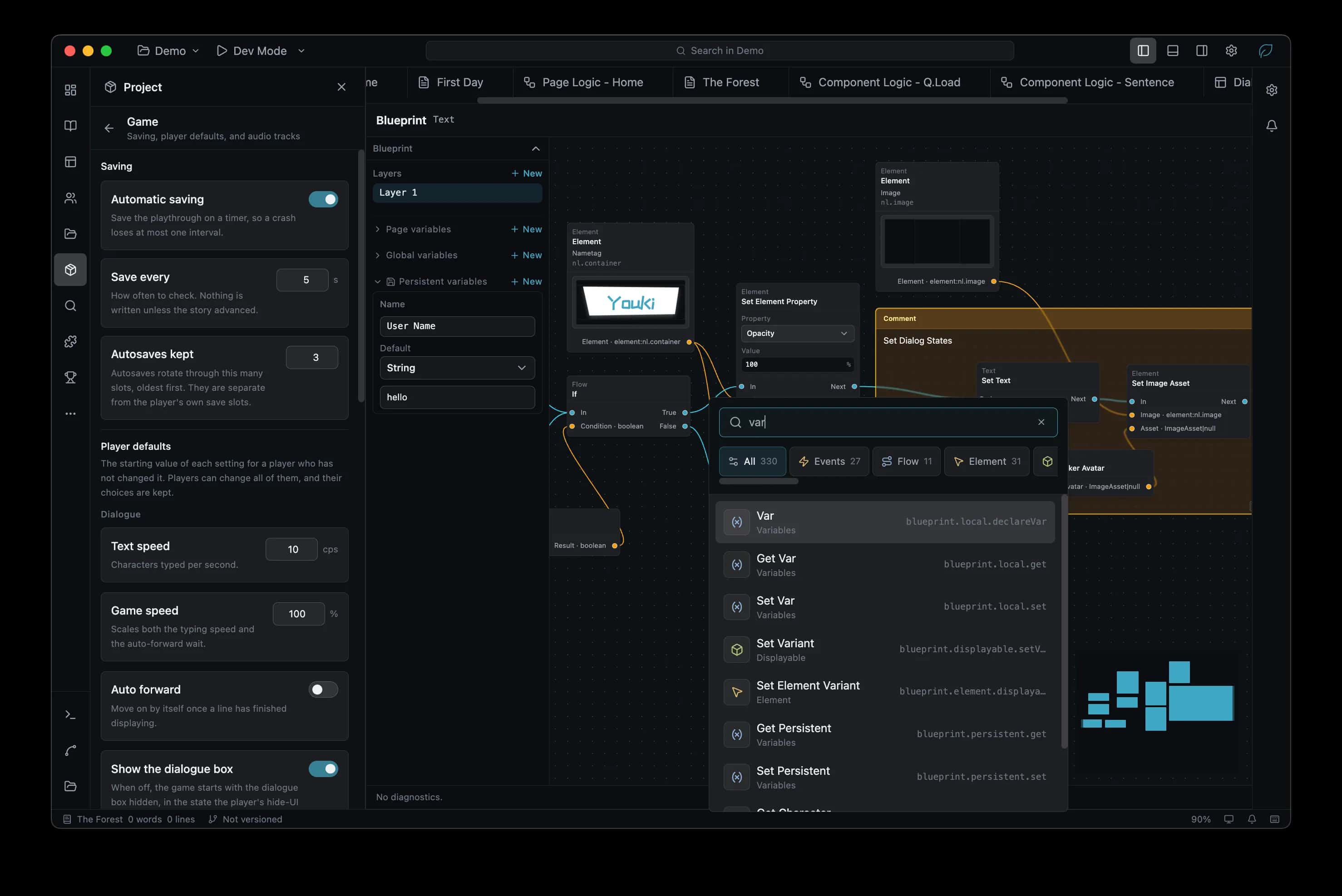Select the Project cube icon in sidebar

(70, 270)
